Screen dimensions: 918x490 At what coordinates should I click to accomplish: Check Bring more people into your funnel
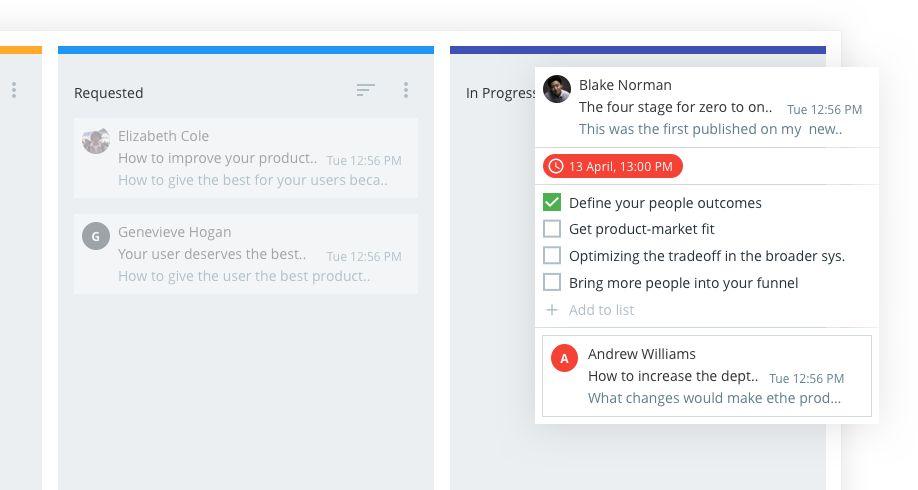click(x=552, y=283)
